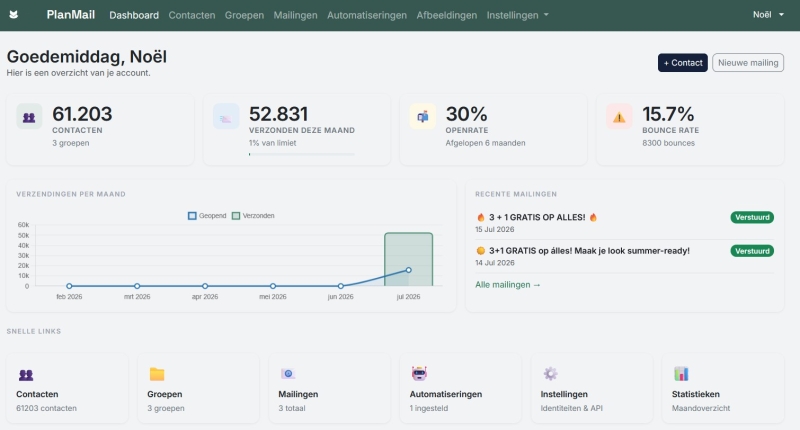The image size is (800, 430).
Task: Open Afbeeldingen in the top navigation
Action: click(446, 15)
